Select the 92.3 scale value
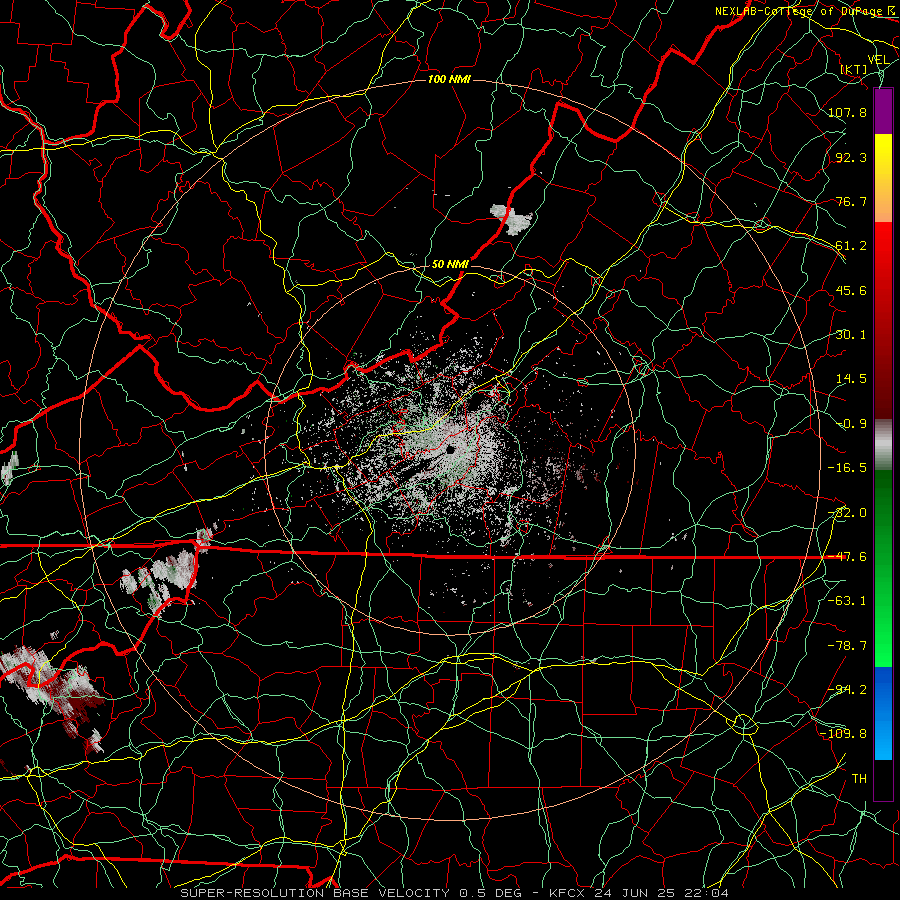The height and width of the screenshot is (900, 900). (851, 157)
